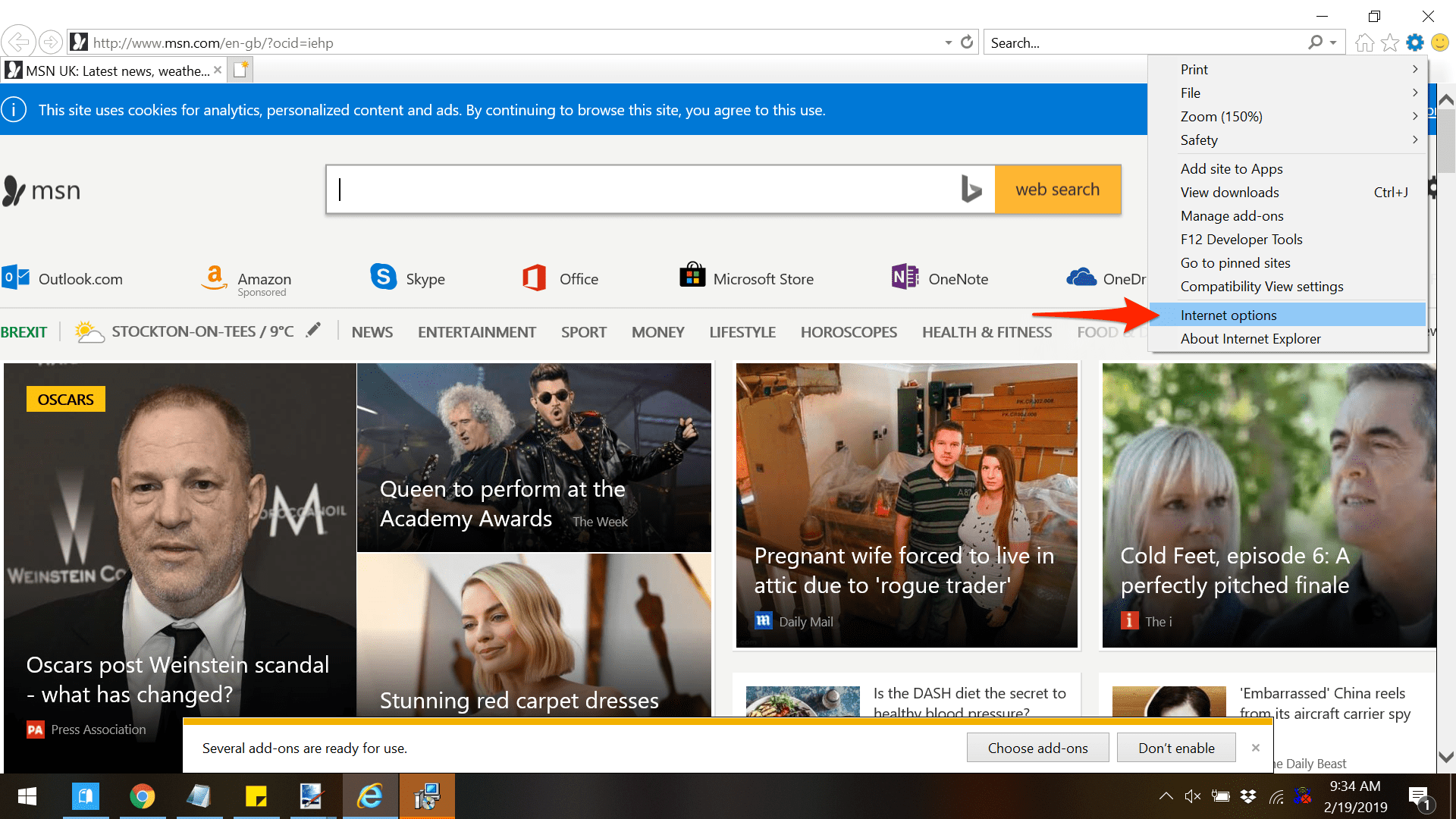Click the browser Back arrow button
This screenshot has height=819, width=1456.
18,42
